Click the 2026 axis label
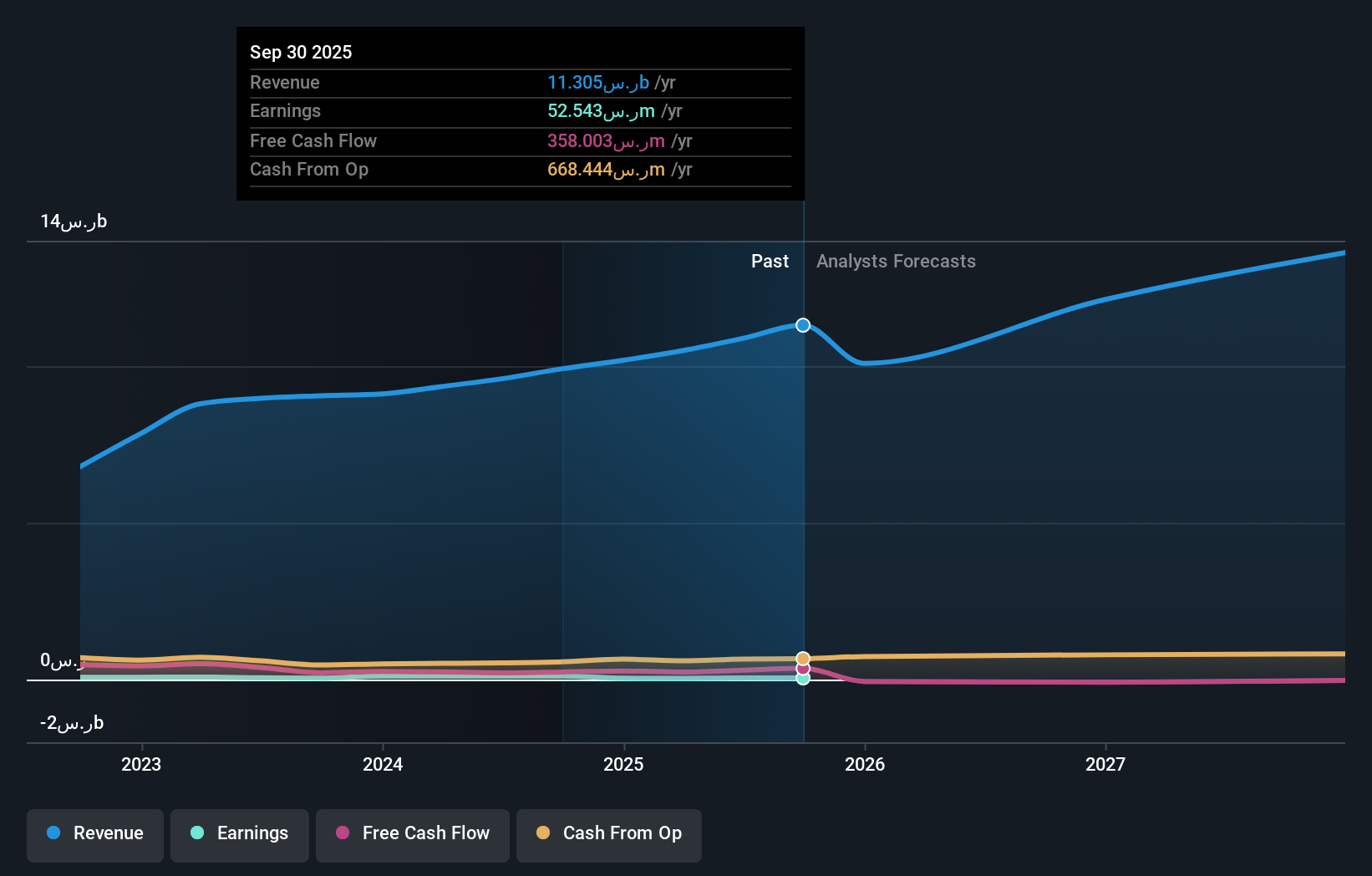The height and width of the screenshot is (876, 1372). point(866,763)
